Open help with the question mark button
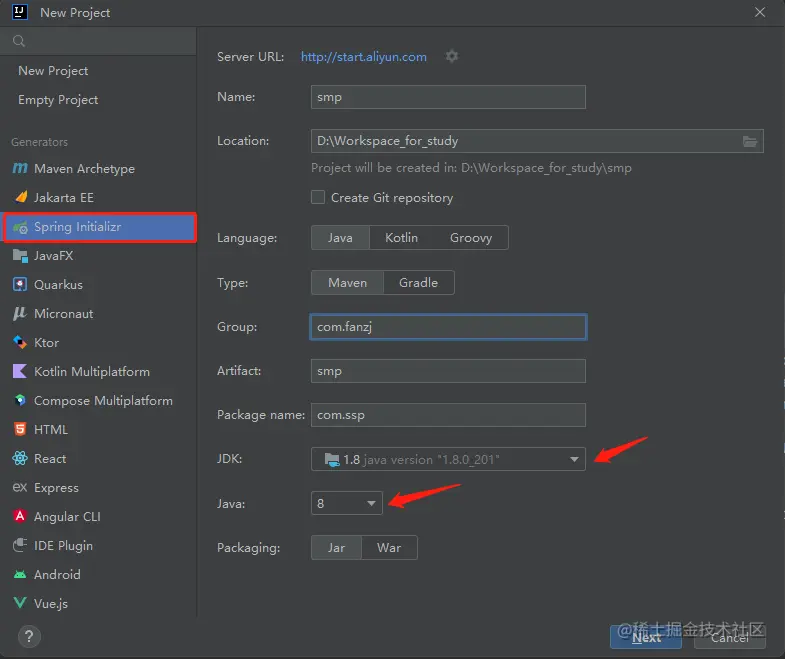The height and width of the screenshot is (659, 785). point(29,636)
